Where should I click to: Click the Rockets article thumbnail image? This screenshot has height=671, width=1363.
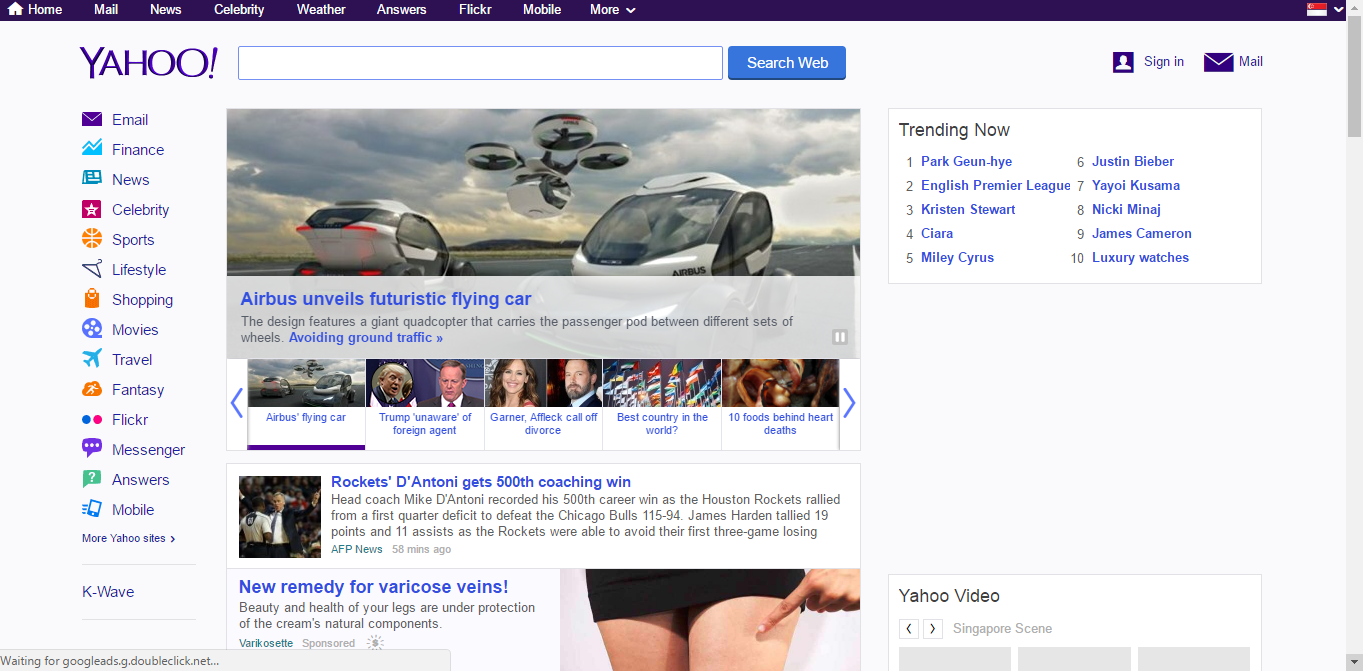(x=280, y=517)
